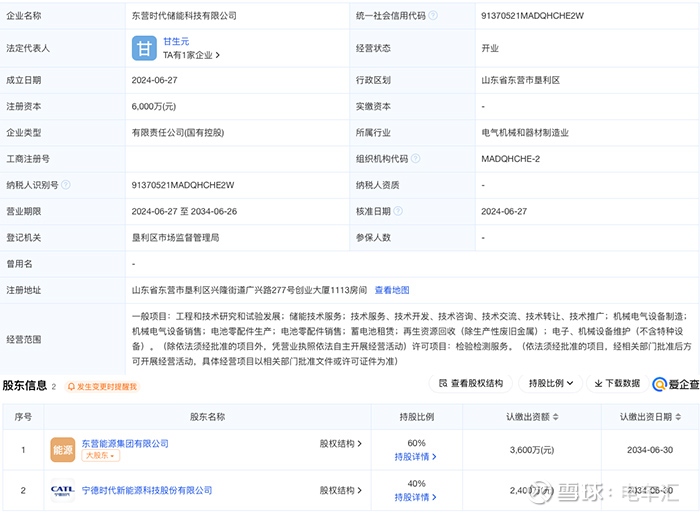Select the company name 东营时代储能科技有限公司
Screen dimensions: 700x514
click(x=184, y=16)
